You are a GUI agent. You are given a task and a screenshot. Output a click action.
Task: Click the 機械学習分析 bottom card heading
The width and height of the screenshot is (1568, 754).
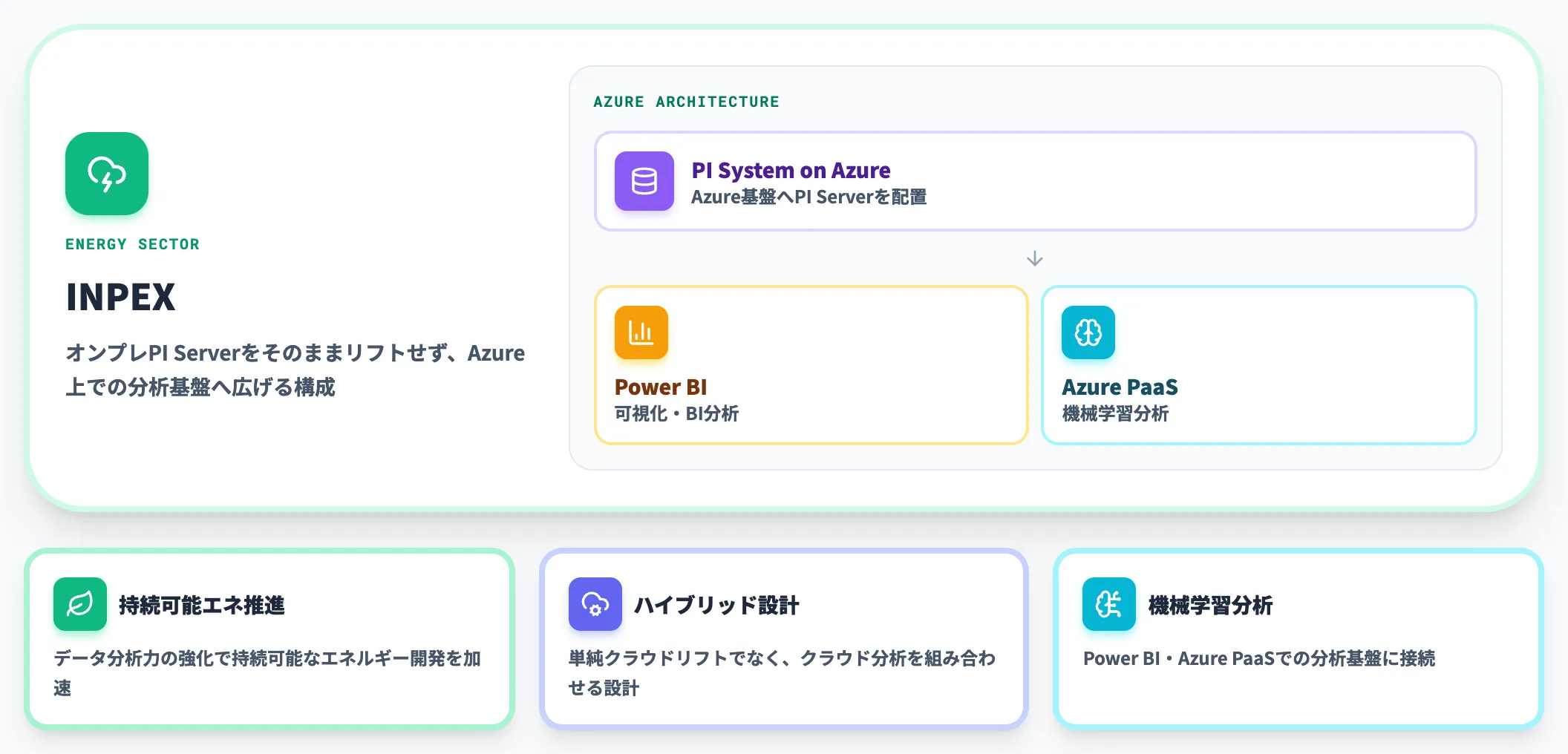tap(1210, 605)
